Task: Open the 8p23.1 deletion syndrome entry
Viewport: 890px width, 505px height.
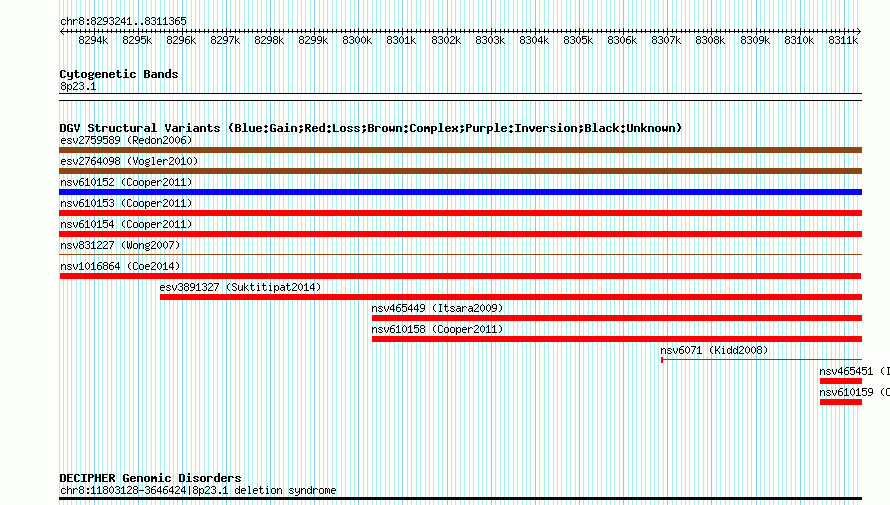Action: [198, 490]
